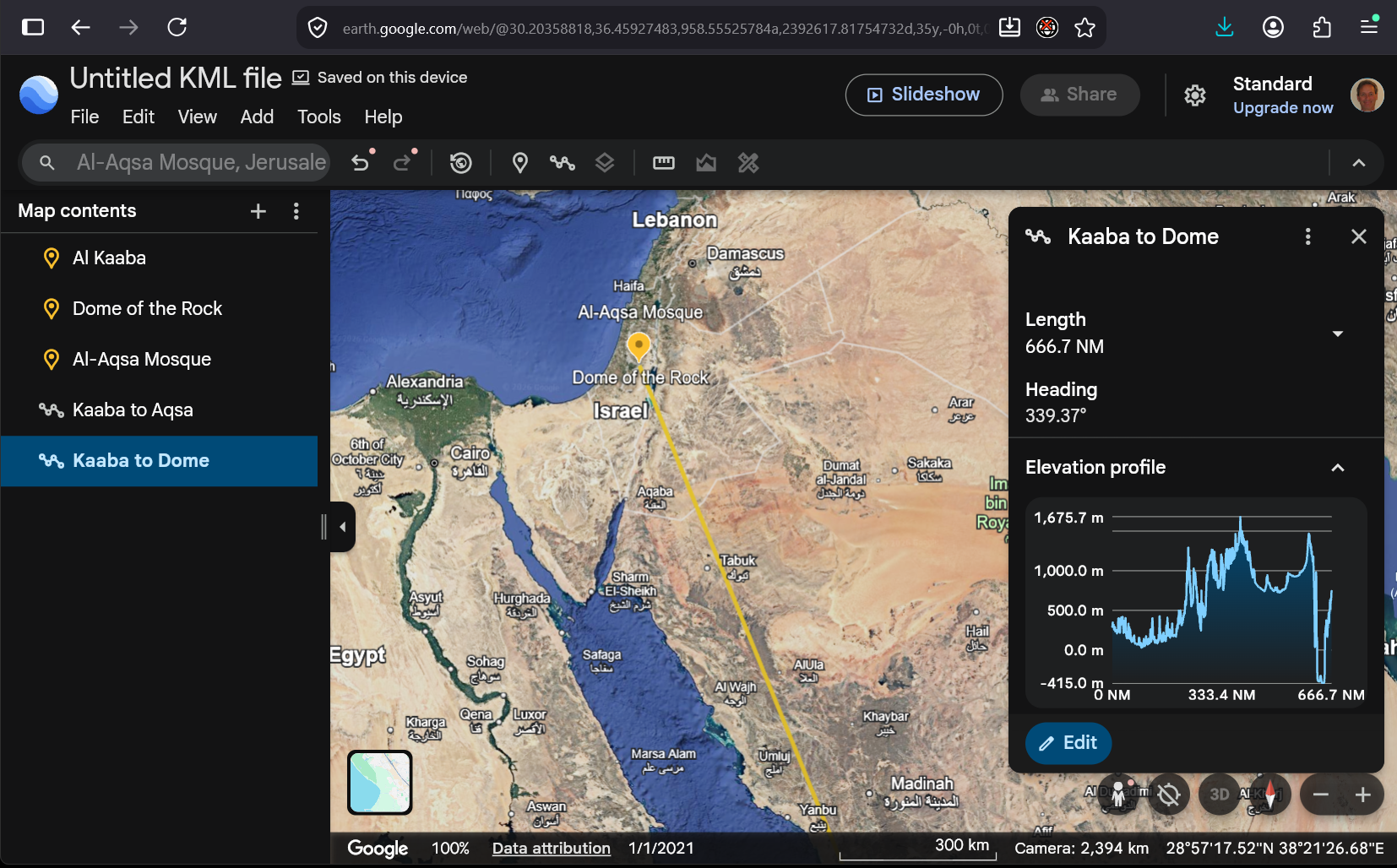The image size is (1397, 868).
Task: Select the add placemark pin tool
Action: click(520, 162)
